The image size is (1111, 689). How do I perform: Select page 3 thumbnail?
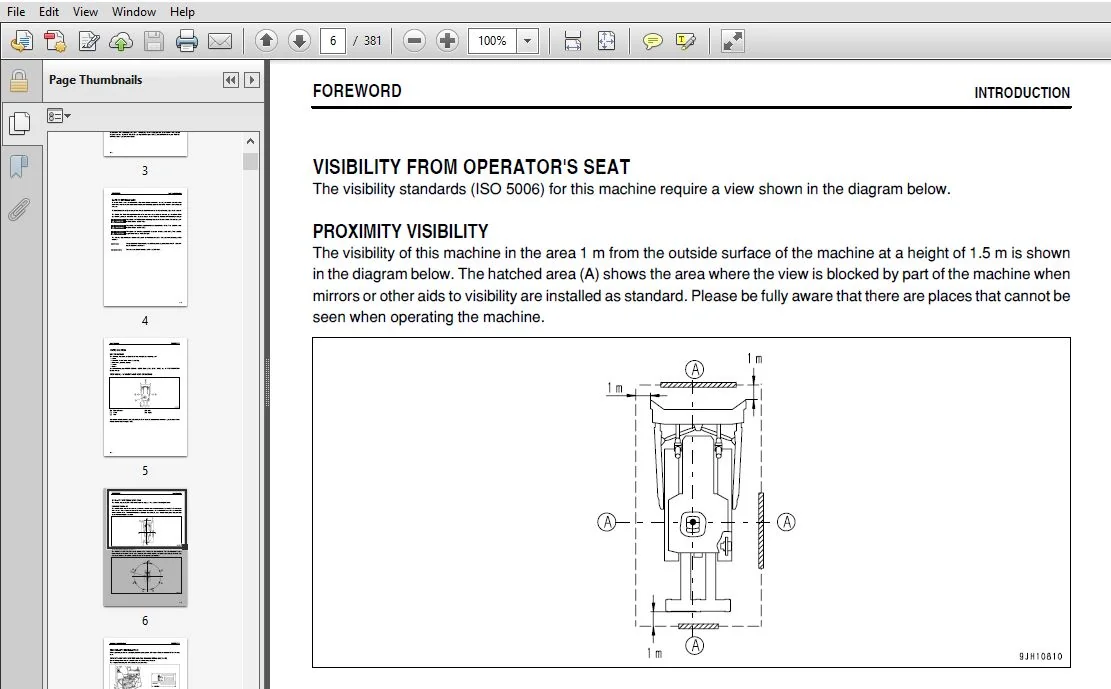(145, 144)
